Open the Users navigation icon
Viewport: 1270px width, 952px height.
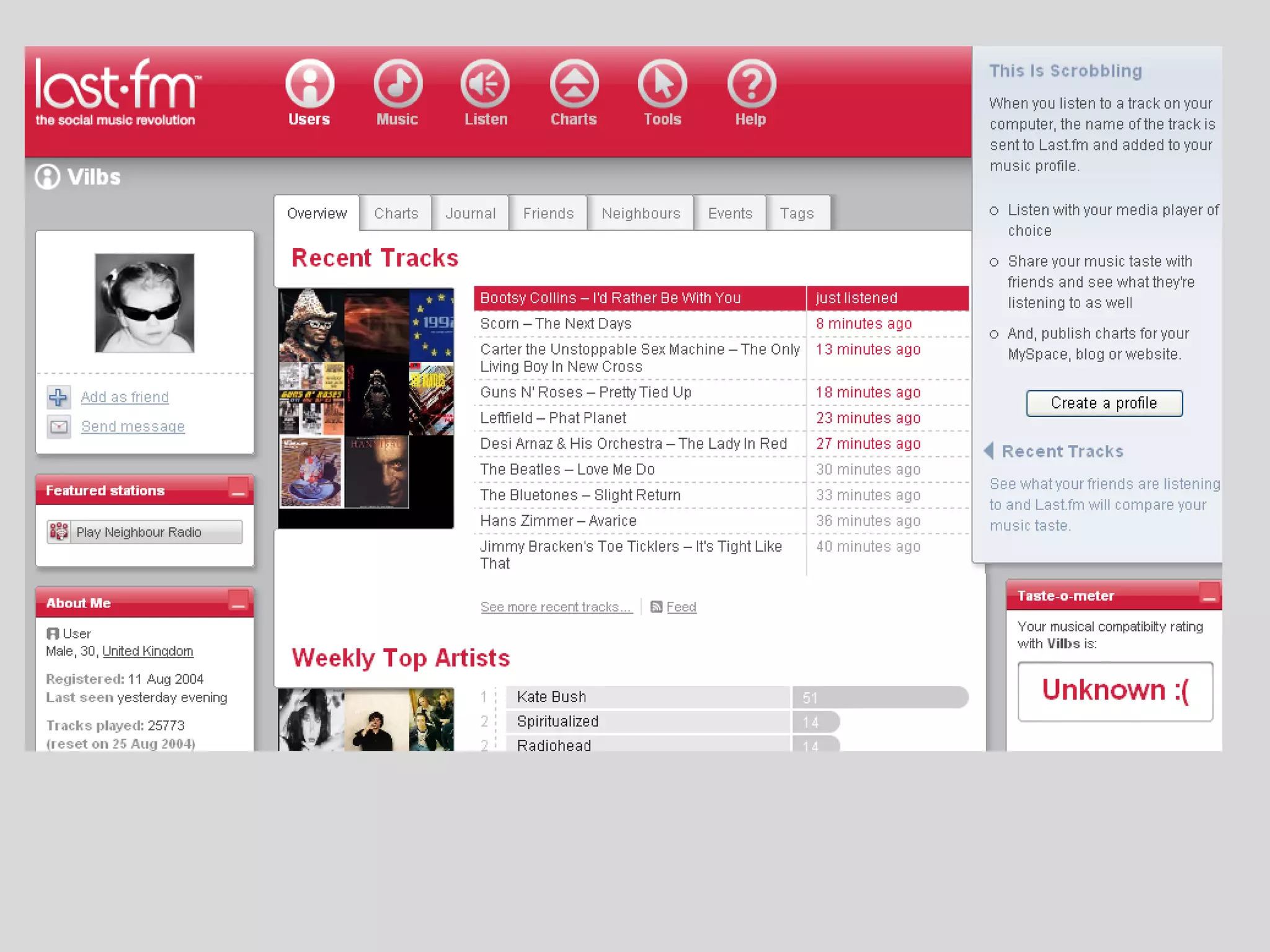click(x=309, y=84)
